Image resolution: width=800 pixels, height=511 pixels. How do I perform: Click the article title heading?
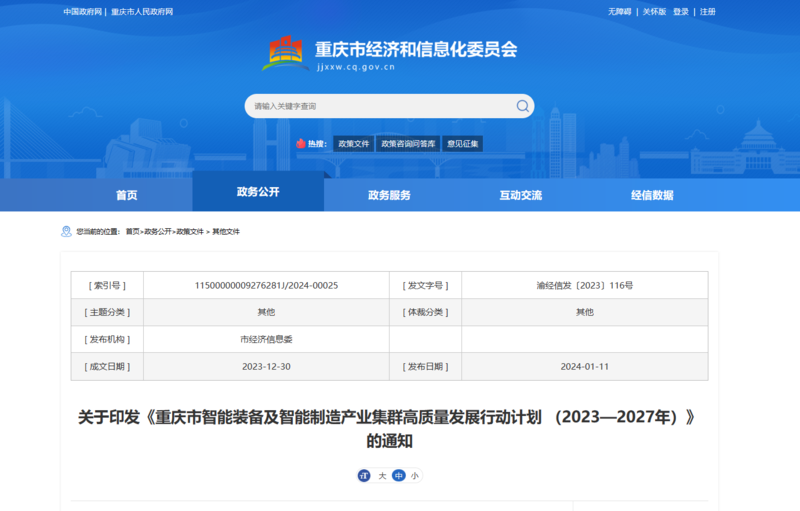tap(389, 429)
